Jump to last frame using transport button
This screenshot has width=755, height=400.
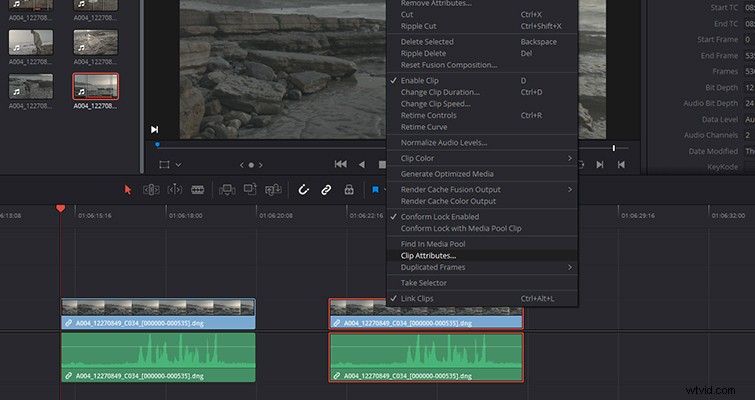click(621, 165)
